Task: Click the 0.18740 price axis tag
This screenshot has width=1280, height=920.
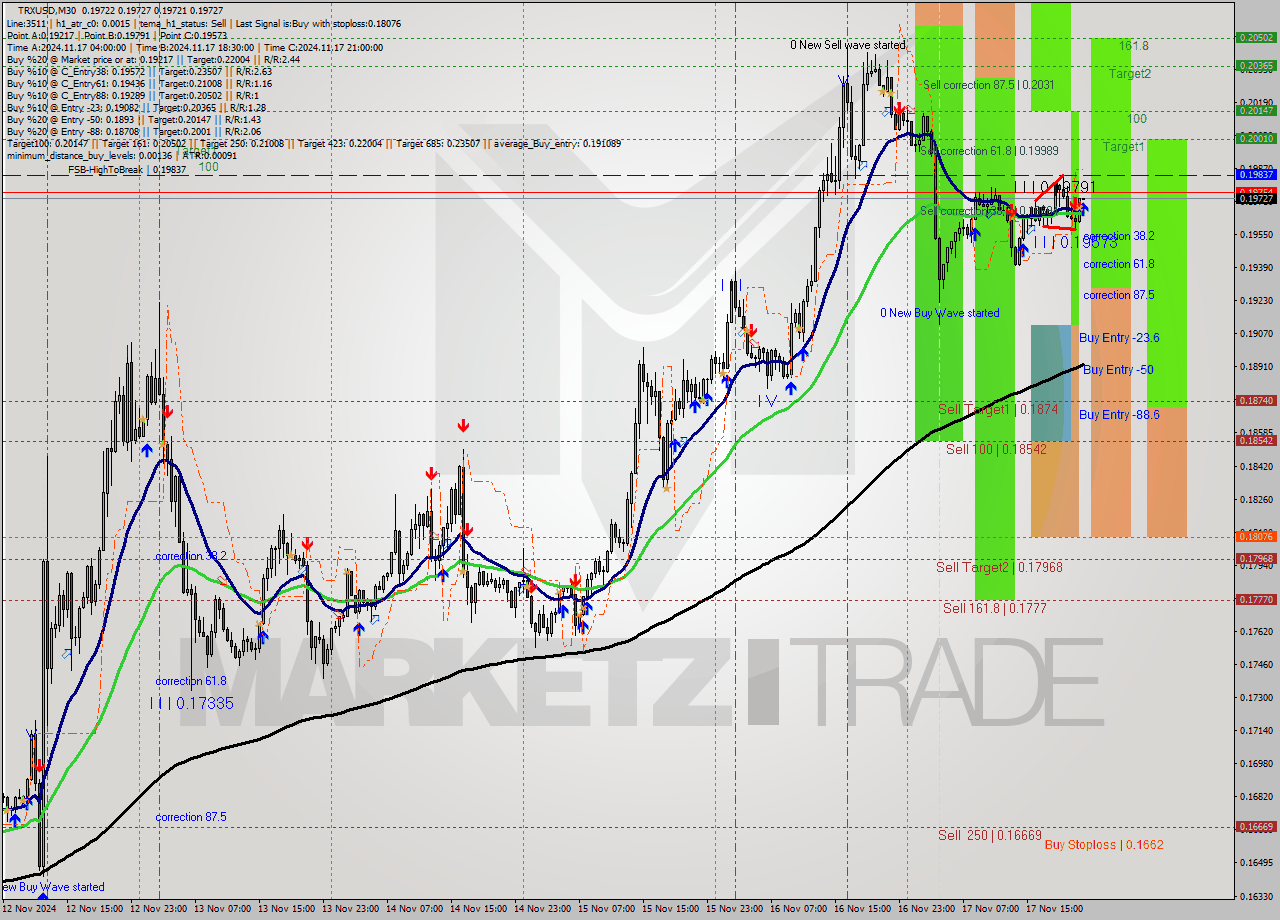Action: click(x=1255, y=400)
